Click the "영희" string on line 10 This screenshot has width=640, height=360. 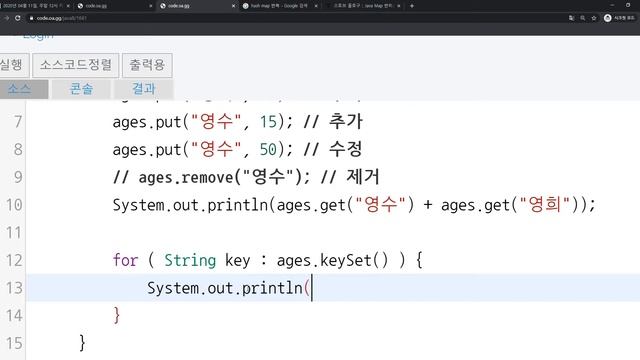[545, 205]
